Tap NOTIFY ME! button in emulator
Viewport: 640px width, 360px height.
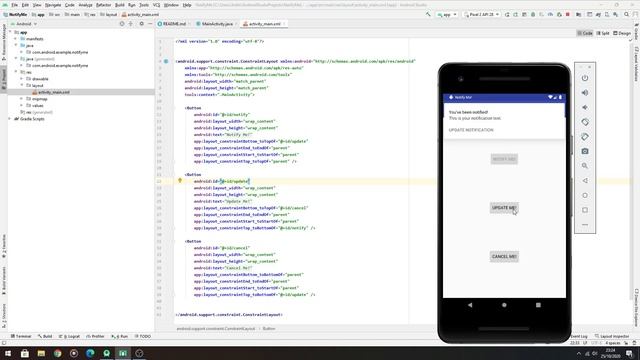(504, 159)
